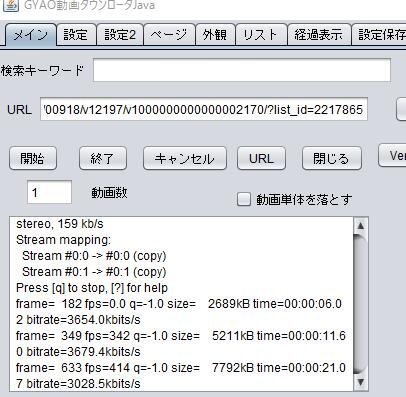This screenshot has height=397, width=406.
Task: Click the キャンセル button
Action: coord(185,158)
